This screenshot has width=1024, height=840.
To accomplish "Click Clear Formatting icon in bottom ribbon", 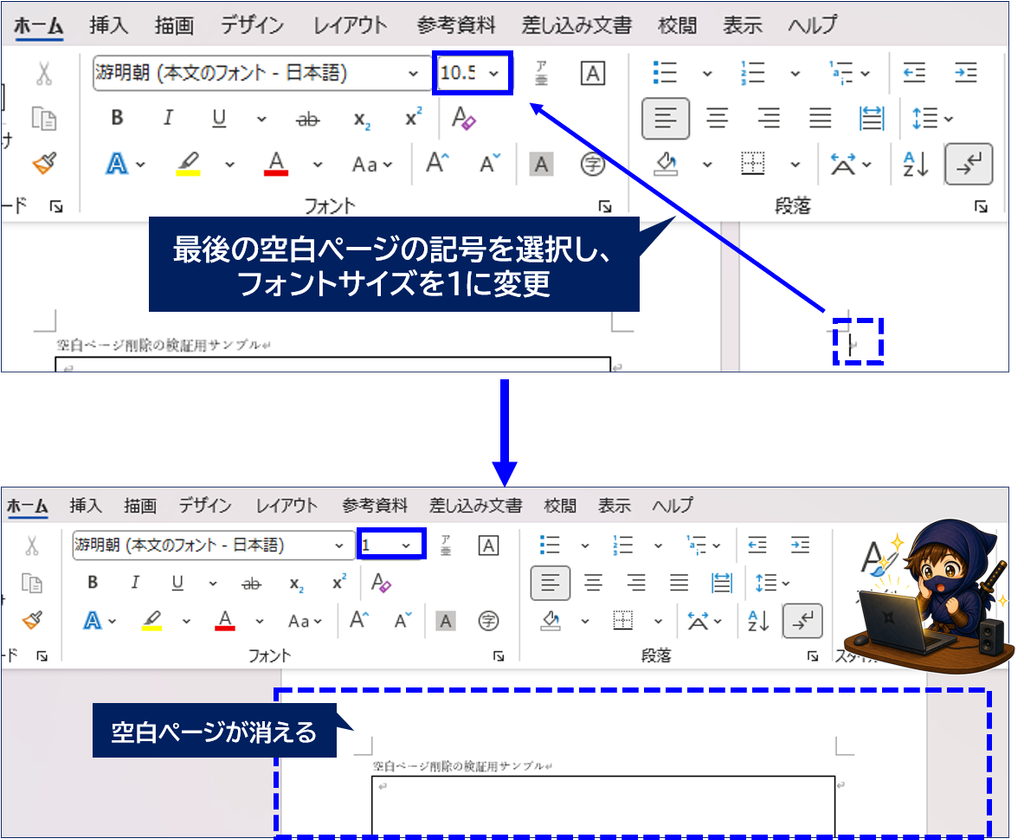I will (x=381, y=582).
